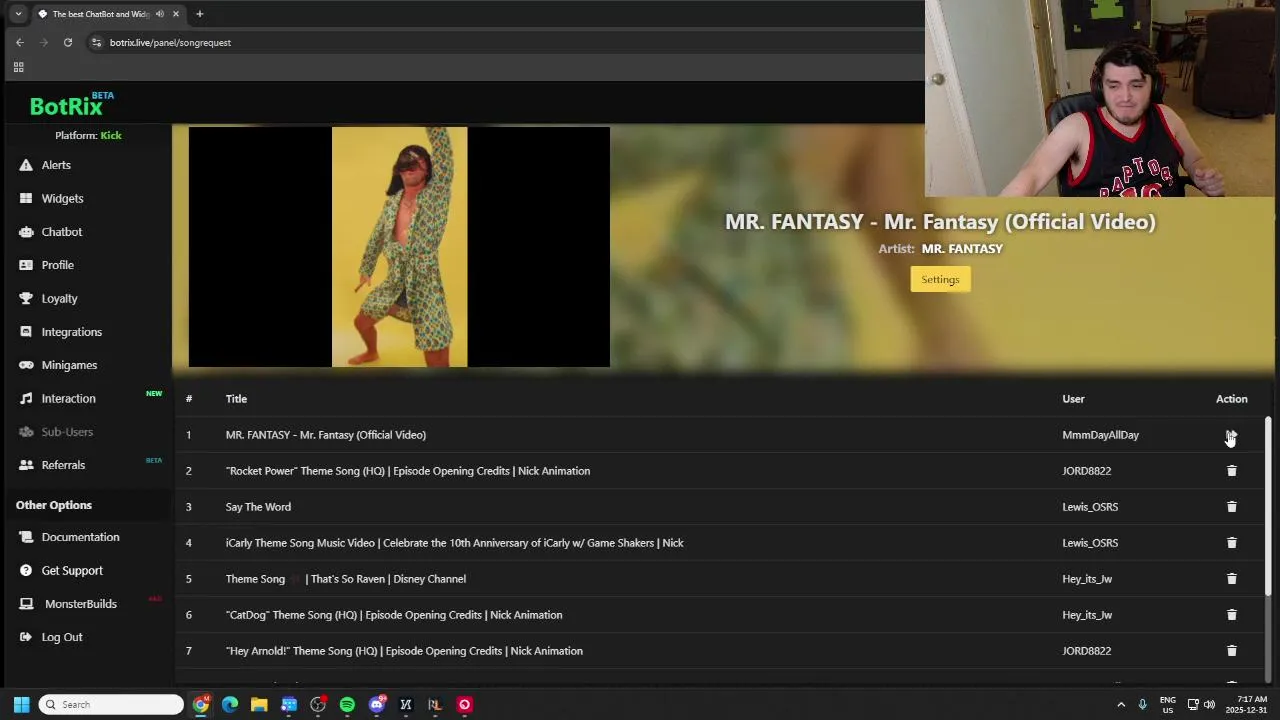This screenshot has width=1280, height=720.
Task: Delete the Rocket Power theme song request
Action: pos(1231,471)
